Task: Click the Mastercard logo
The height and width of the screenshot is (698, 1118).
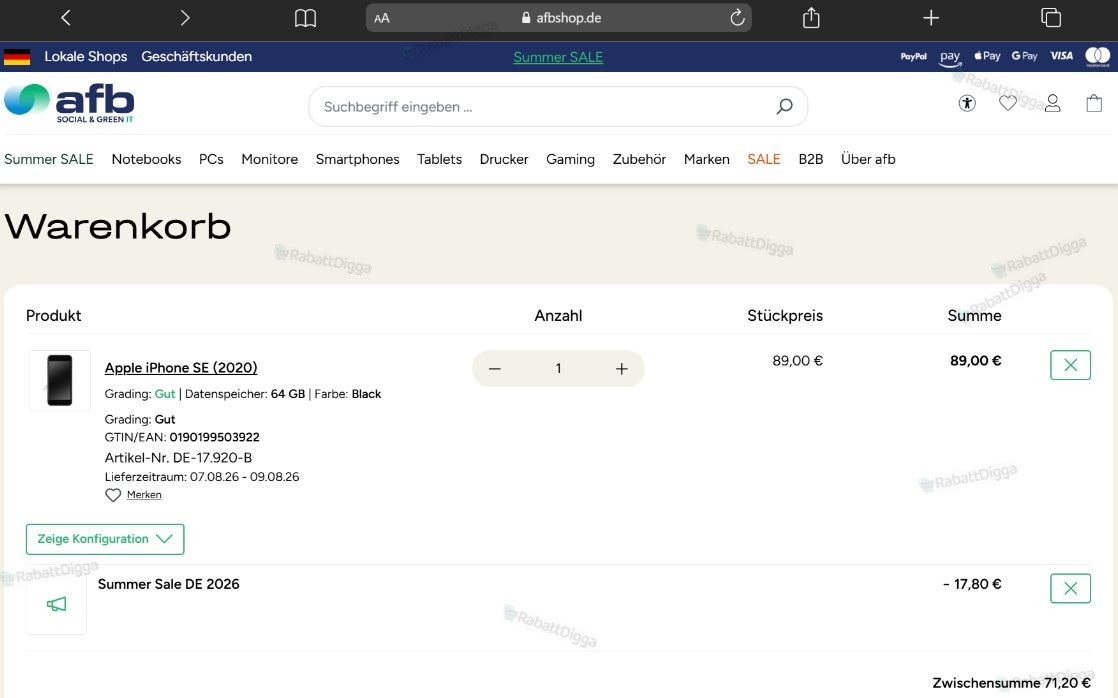Action: (1098, 56)
